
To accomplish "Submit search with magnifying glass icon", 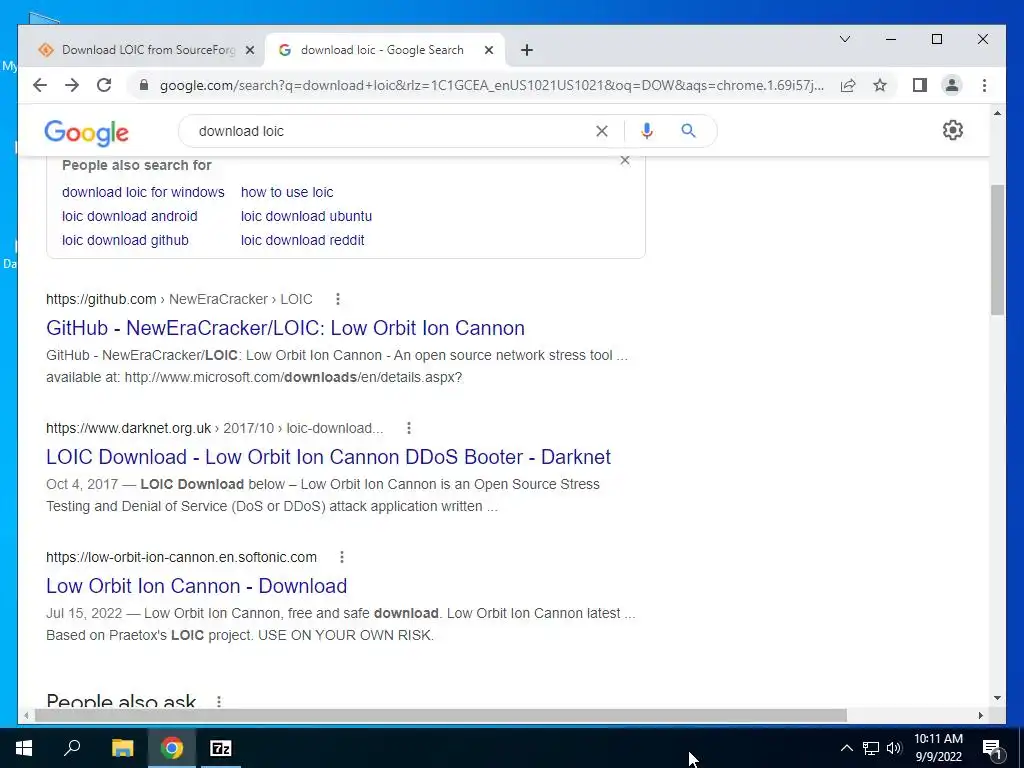I will click(688, 131).
